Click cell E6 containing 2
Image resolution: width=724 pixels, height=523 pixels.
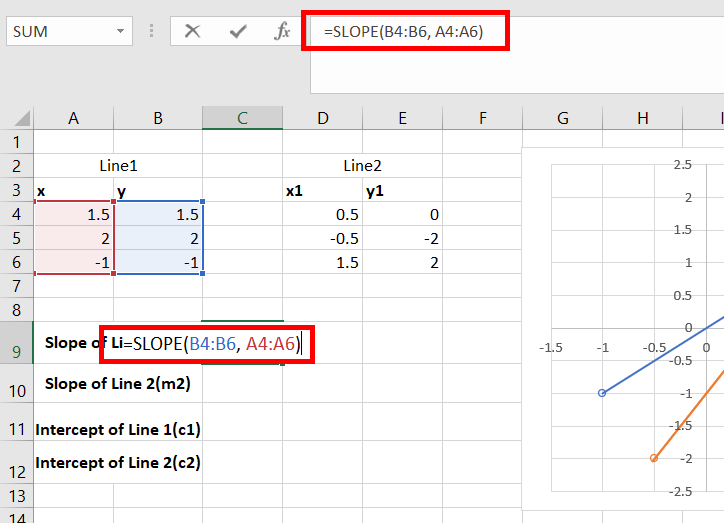point(403,262)
